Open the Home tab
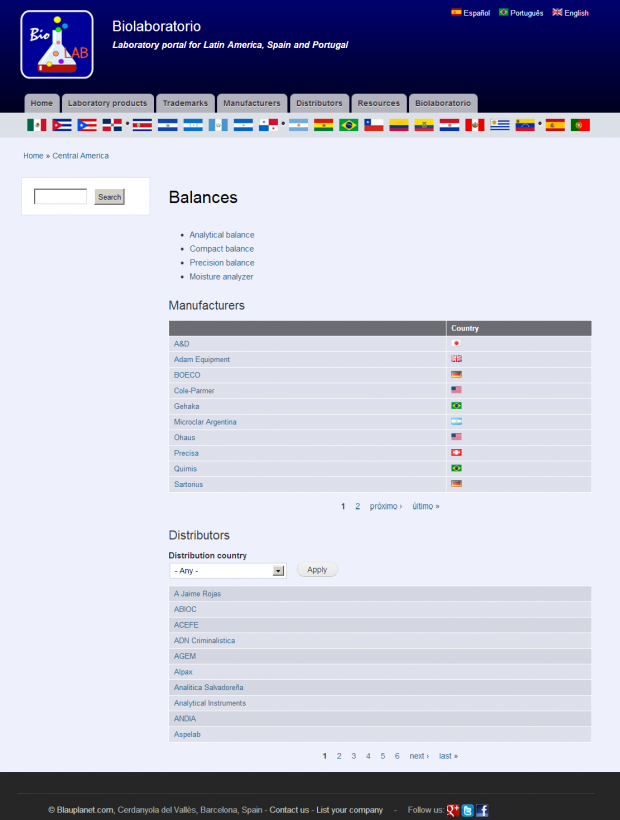Image resolution: width=620 pixels, height=820 pixels. tap(42, 103)
